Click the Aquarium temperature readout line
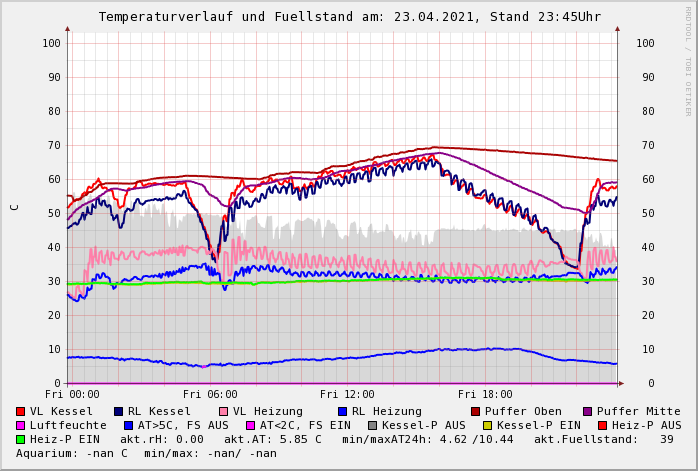This screenshot has height=471, width=698. pos(146,454)
